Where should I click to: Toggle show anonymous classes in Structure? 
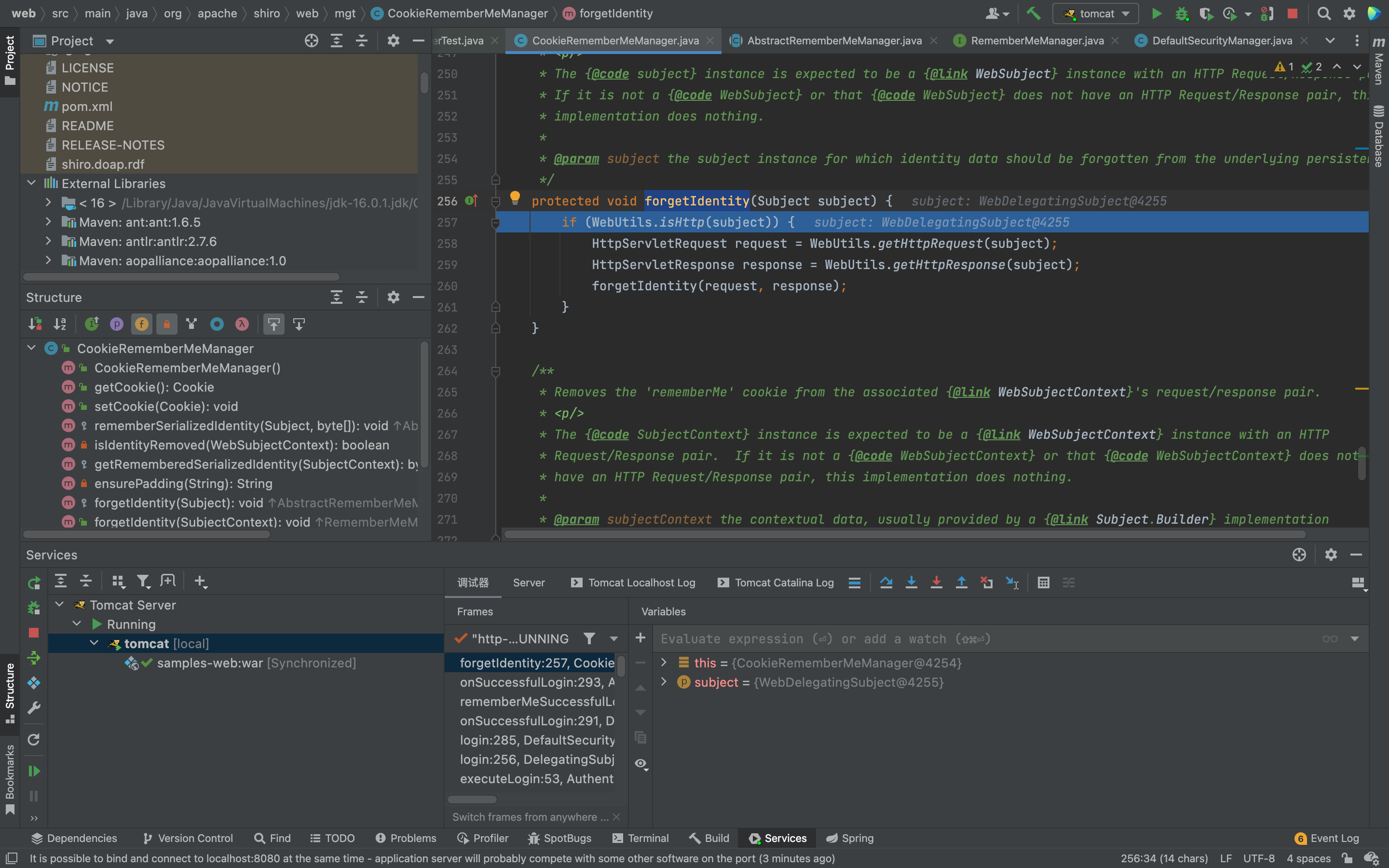tap(217, 325)
